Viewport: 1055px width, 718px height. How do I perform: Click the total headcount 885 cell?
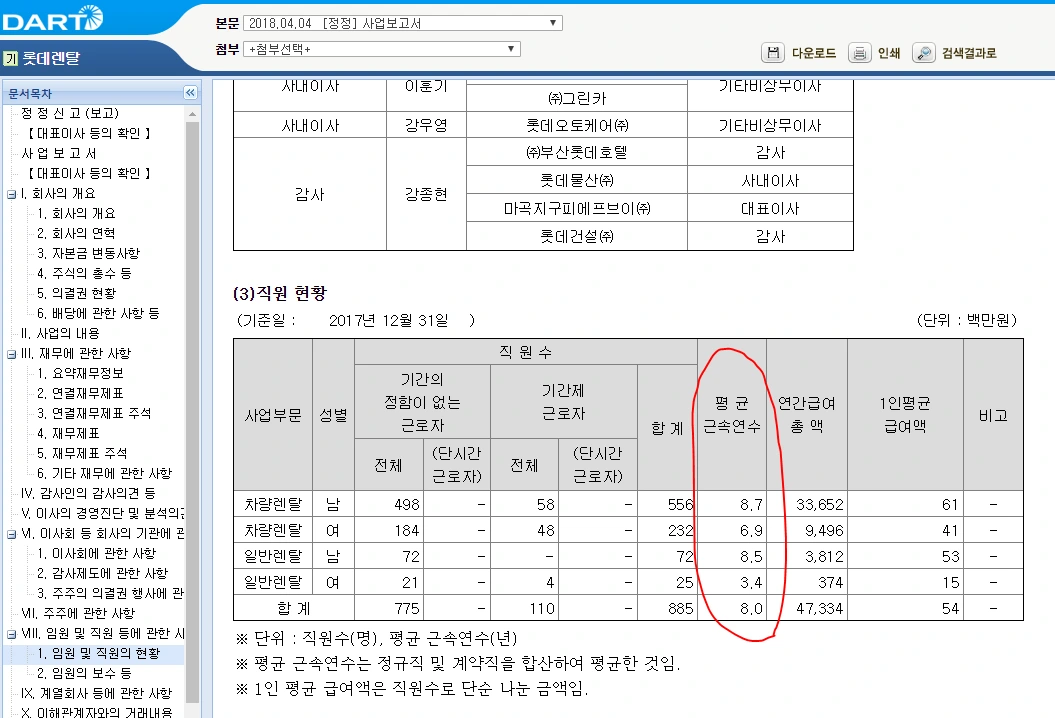(667, 608)
